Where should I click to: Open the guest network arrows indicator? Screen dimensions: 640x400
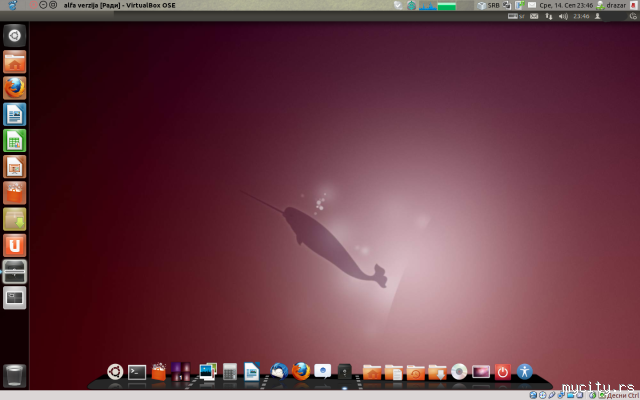549,16
